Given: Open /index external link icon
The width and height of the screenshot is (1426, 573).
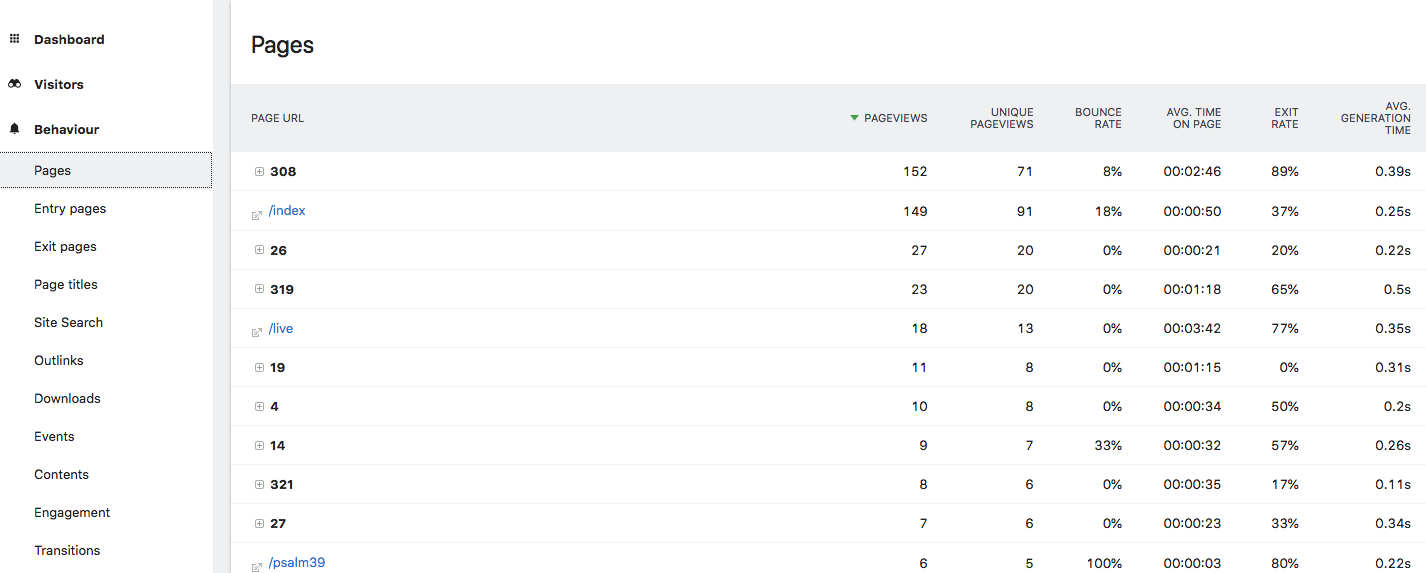Looking at the screenshot, I should (257, 214).
